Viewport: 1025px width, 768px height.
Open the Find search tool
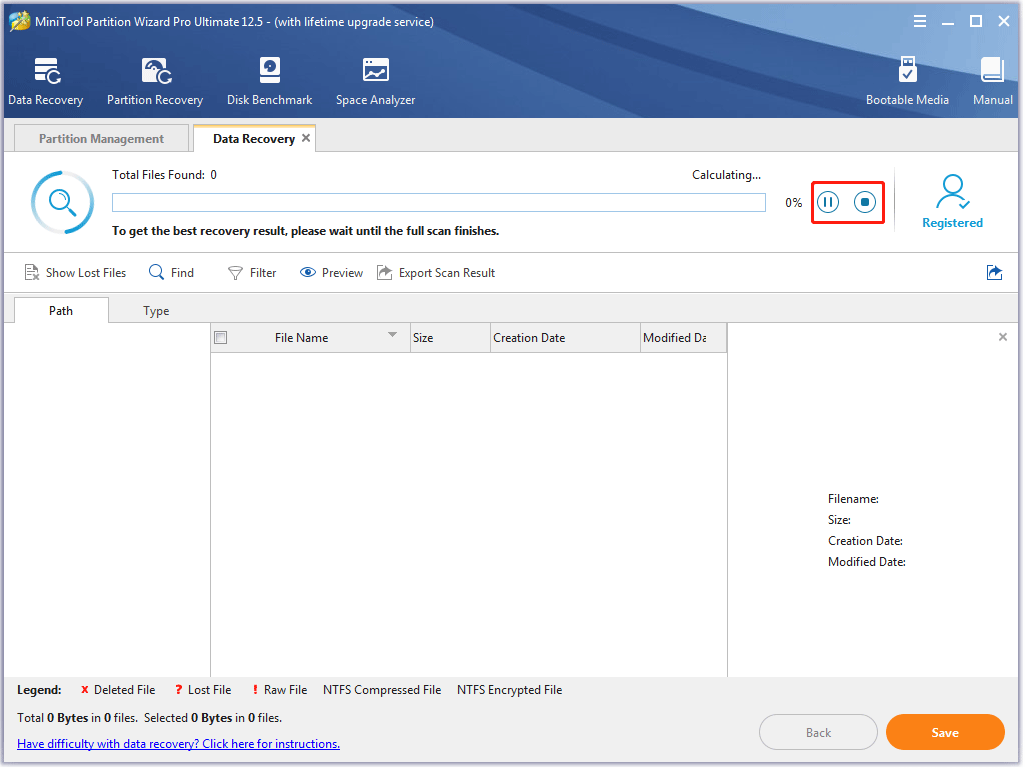tap(171, 273)
